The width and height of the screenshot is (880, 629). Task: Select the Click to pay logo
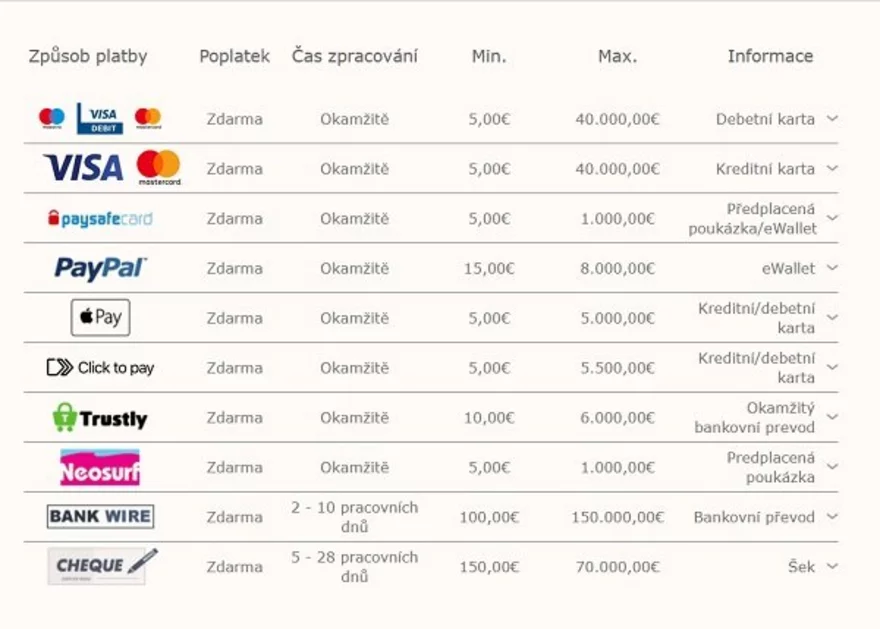[x=100, y=368]
